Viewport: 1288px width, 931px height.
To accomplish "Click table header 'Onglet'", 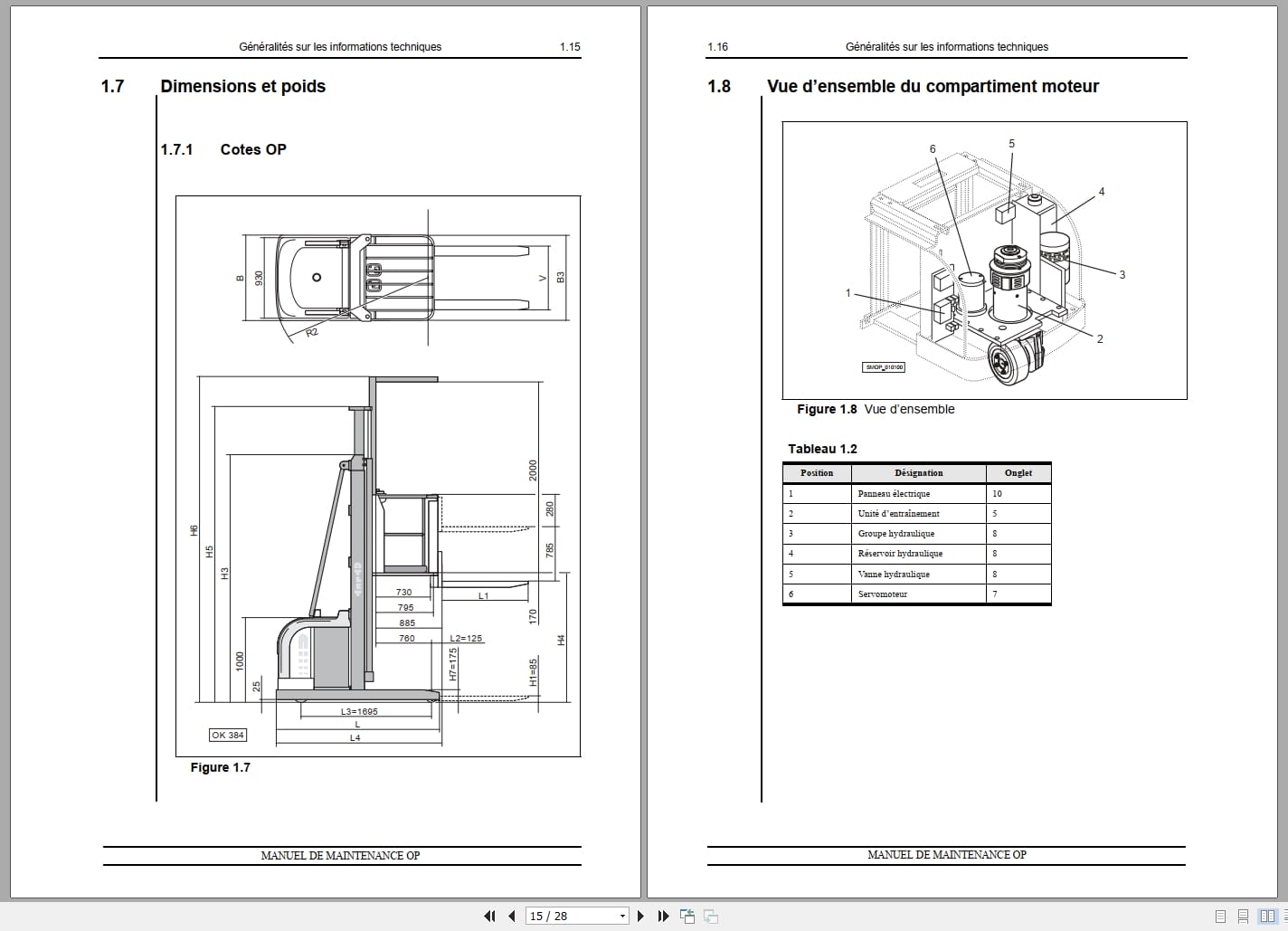I will (1018, 472).
